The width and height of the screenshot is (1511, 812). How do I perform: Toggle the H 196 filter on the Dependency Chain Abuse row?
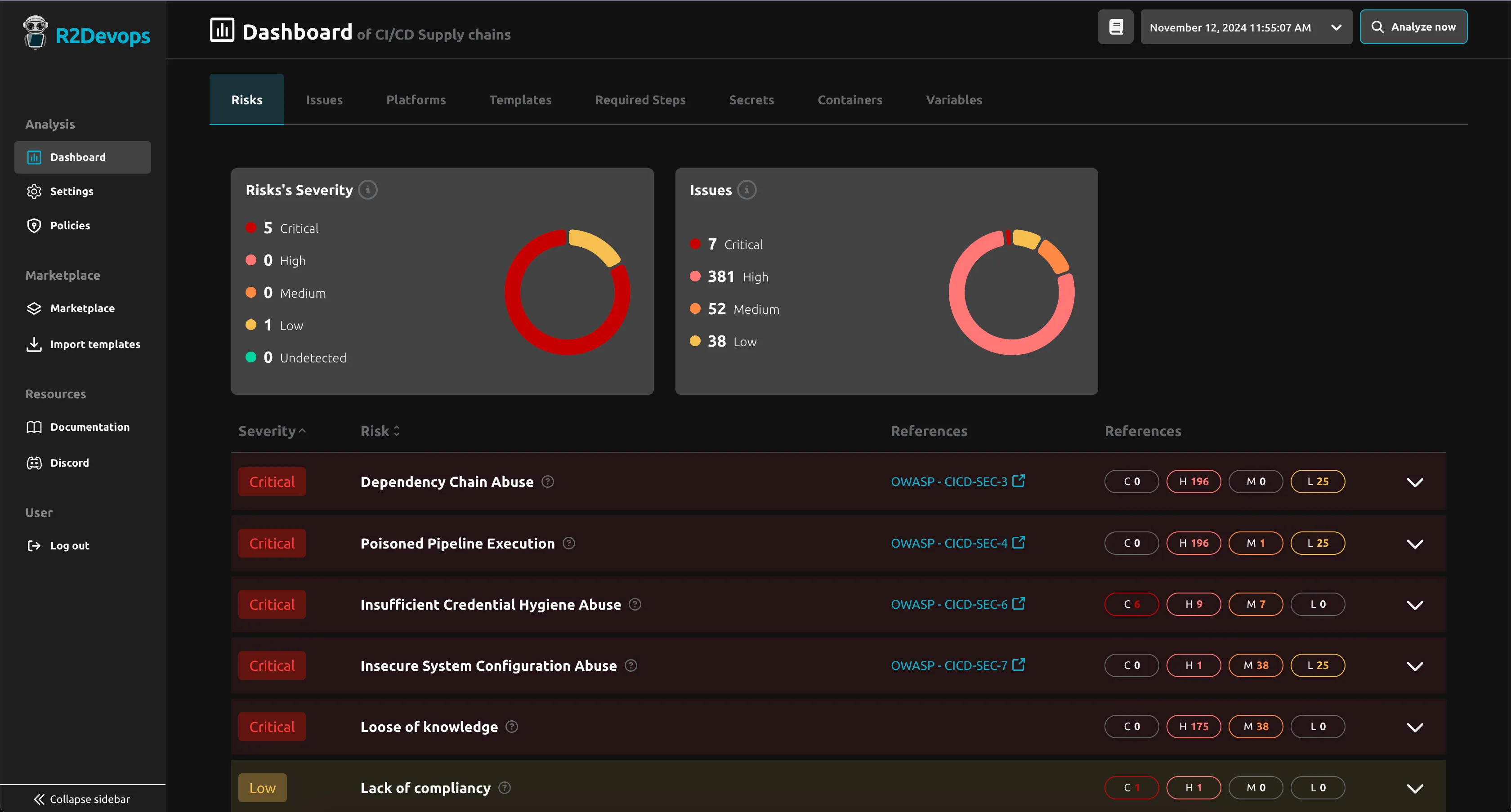(1193, 482)
